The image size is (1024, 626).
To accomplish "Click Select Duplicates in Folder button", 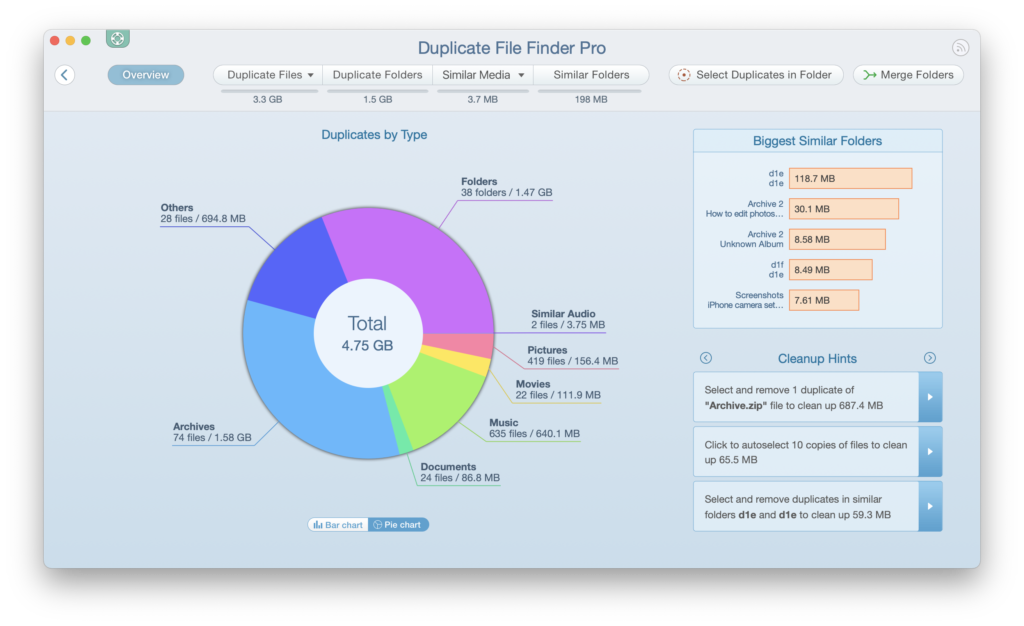I will point(756,75).
